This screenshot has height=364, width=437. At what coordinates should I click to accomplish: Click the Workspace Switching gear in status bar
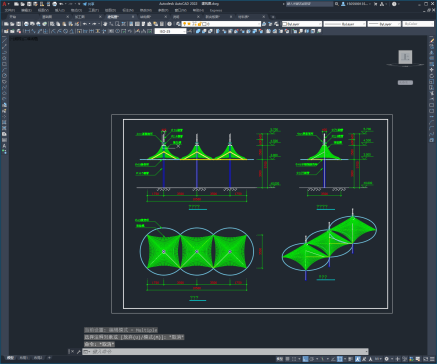point(387,359)
